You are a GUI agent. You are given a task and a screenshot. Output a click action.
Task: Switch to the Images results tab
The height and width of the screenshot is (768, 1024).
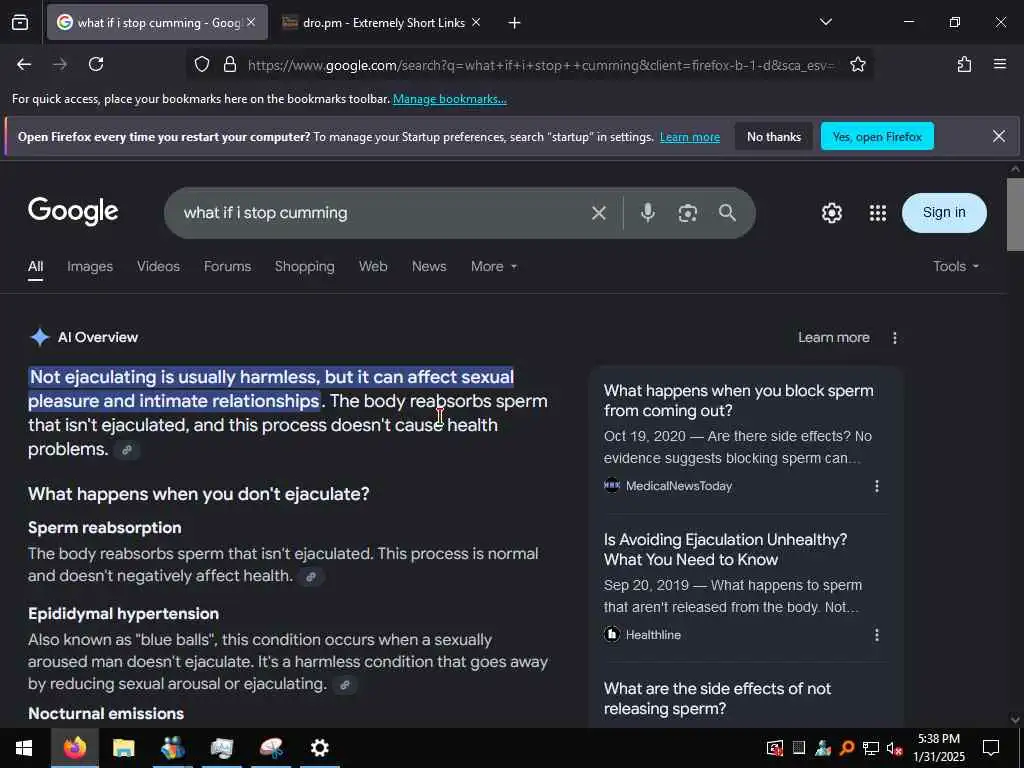(90, 266)
